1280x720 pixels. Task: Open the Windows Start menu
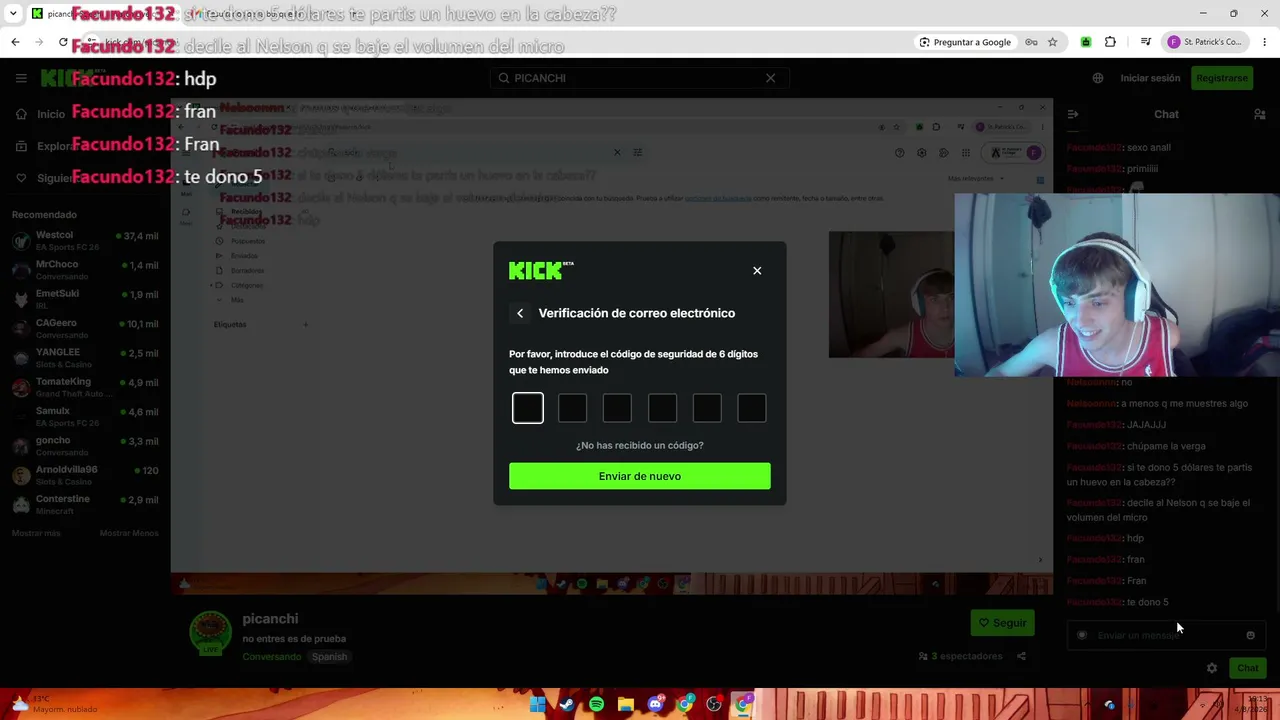(x=538, y=705)
